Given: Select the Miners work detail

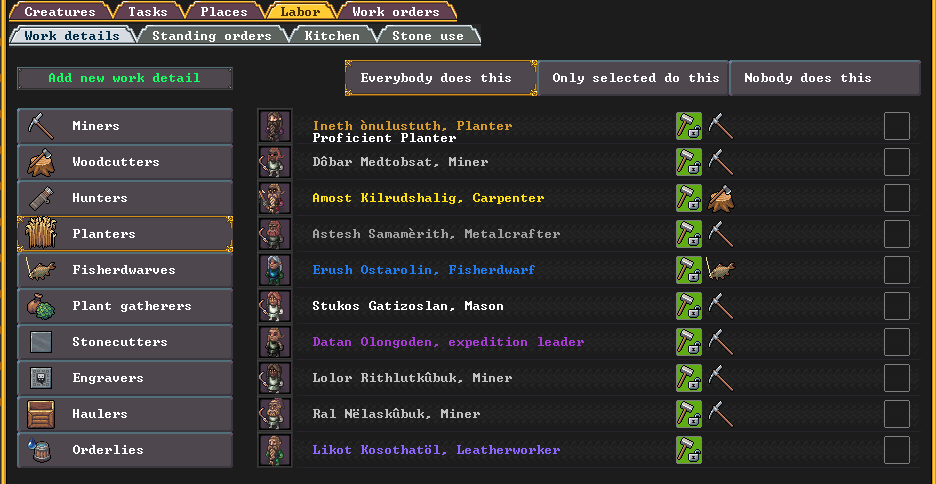Looking at the screenshot, I should click(x=125, y=126).
